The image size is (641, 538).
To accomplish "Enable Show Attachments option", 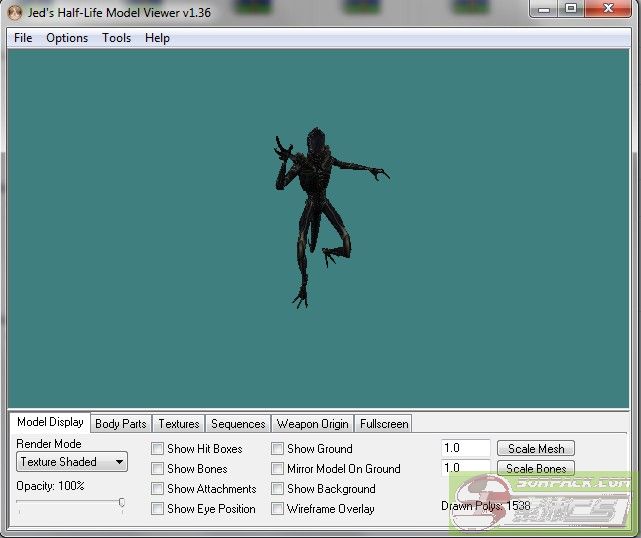I will [x=158, y=489].
